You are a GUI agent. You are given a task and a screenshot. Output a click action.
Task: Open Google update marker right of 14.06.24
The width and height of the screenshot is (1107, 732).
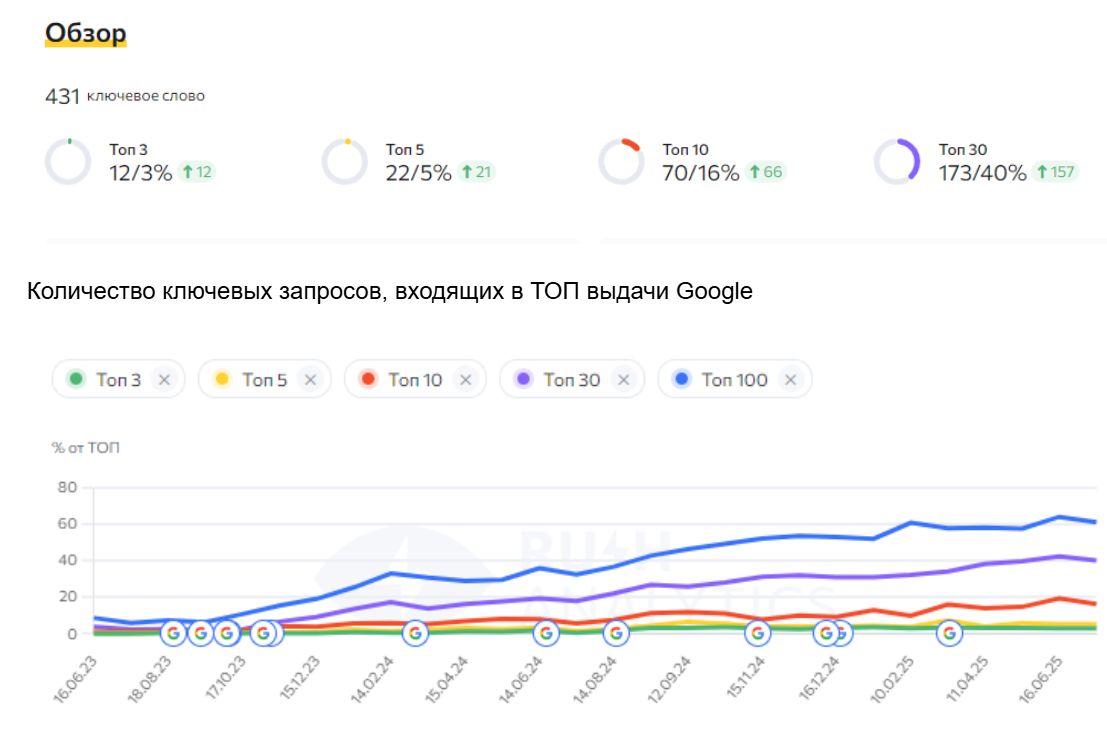click(545, 633)
